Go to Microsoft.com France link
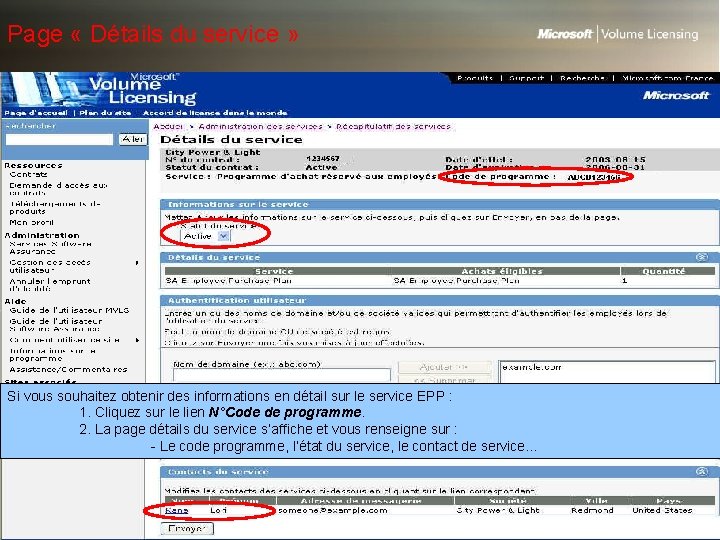Image resolution: width=720 pixels, height=540 pixels. pyautogui.click(x=668, y=78)
